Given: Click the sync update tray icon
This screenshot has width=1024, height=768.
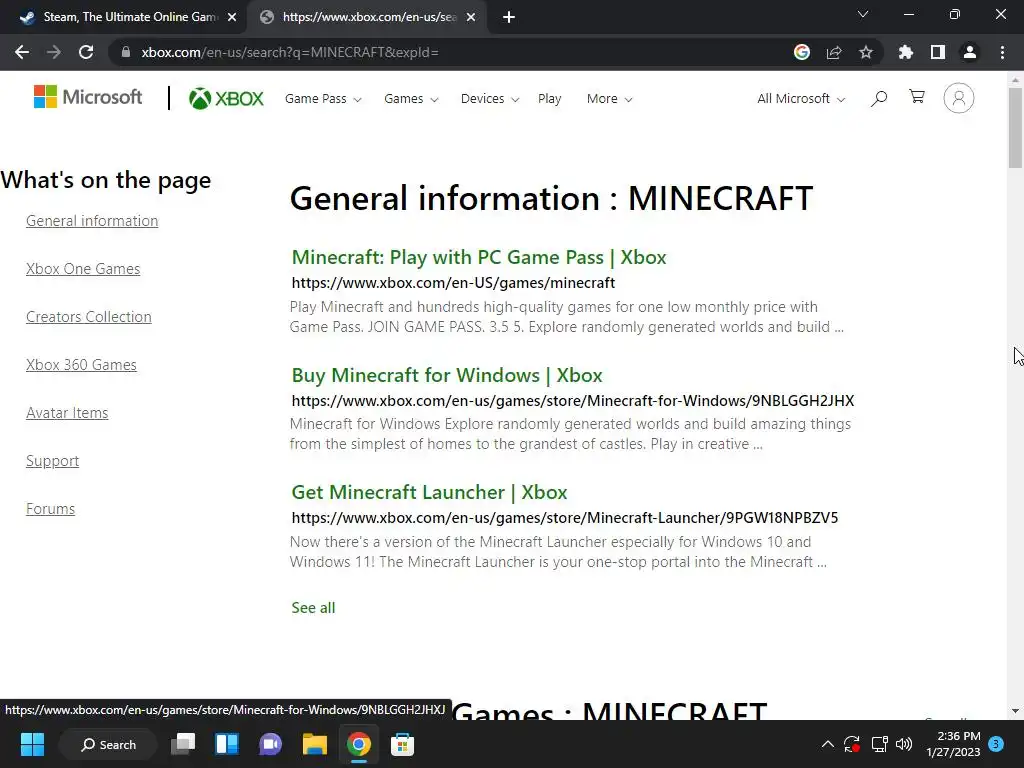Looking at the screenshot, I should (x=852, y=744).
